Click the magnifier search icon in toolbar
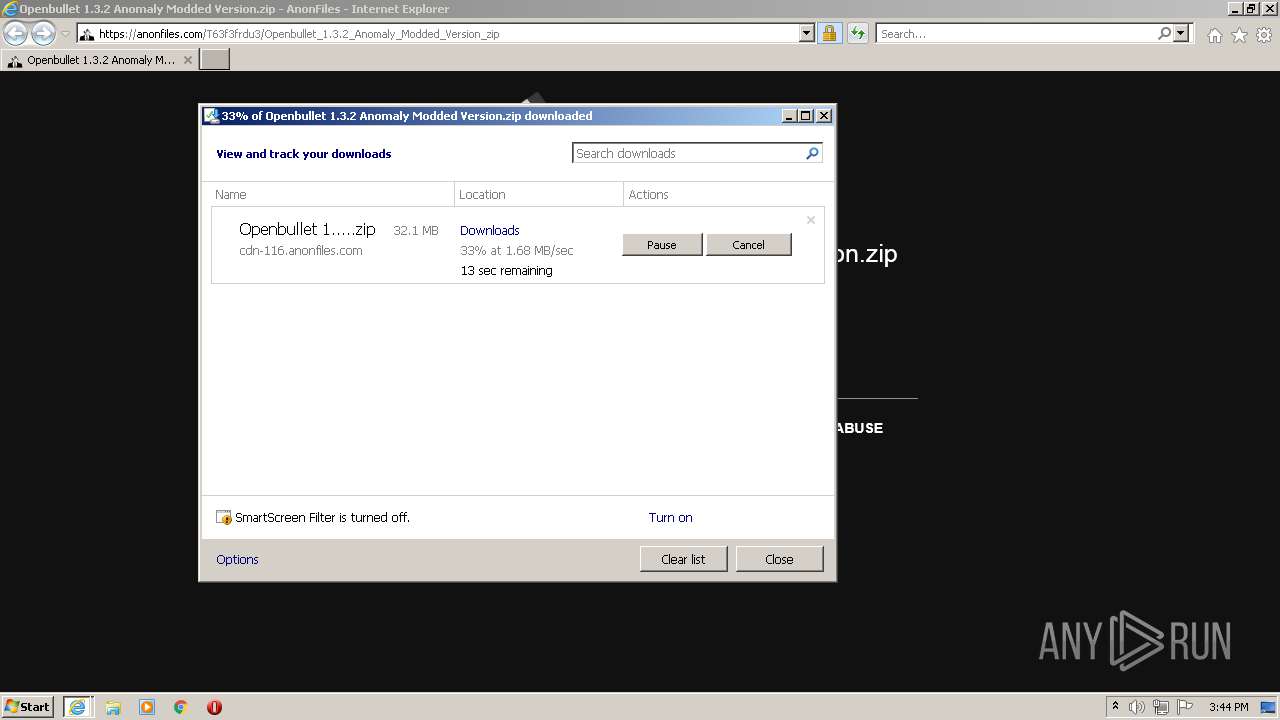The width and height of the screenshot is (1280, 720). (x=1164, y=33)
